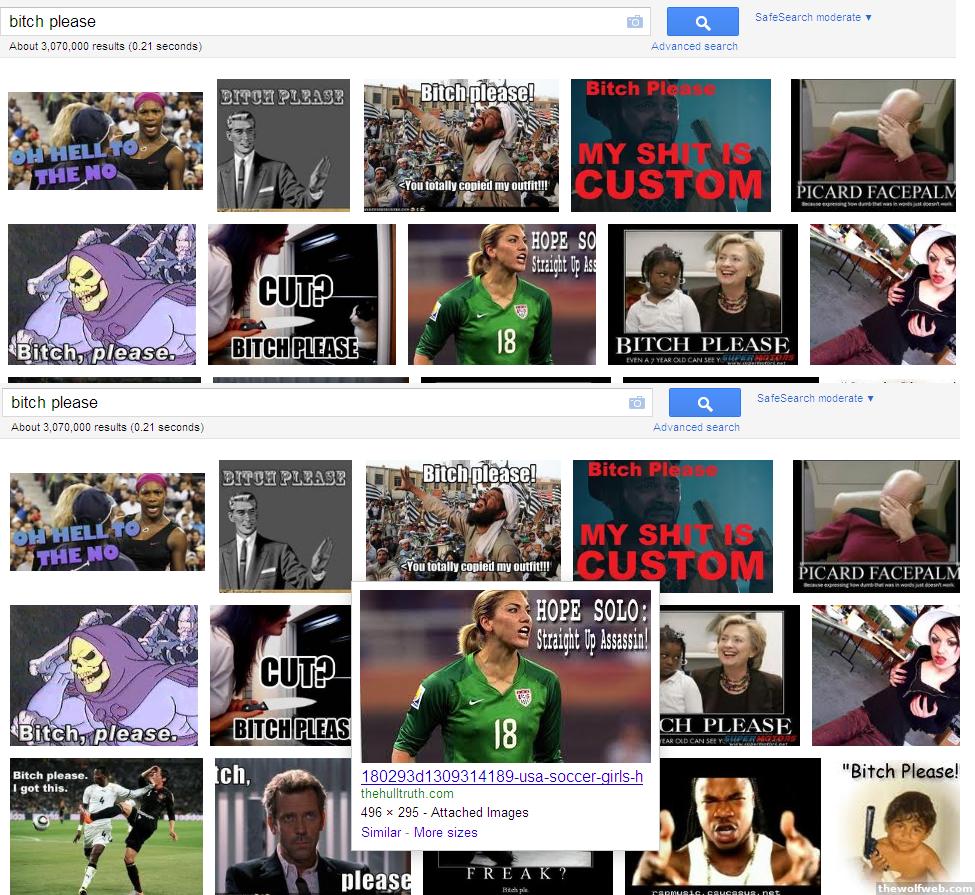Open the upper 'My Shit Is Custom' thumbnail
The width and height of the screenshot is (975, 895).
tap(670, 145)
